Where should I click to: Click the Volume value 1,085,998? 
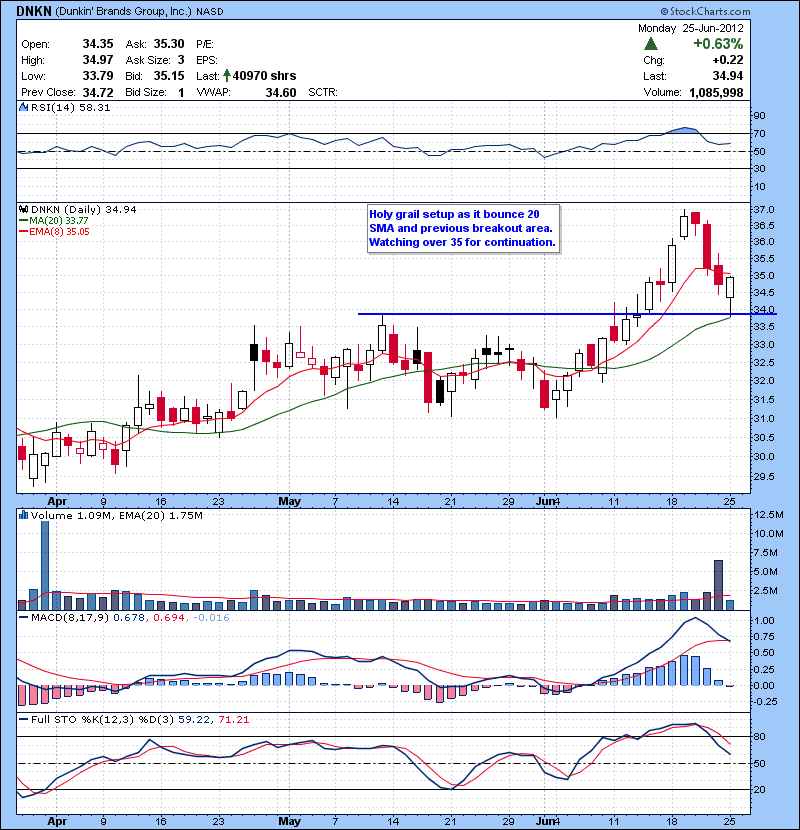[716, 93]
